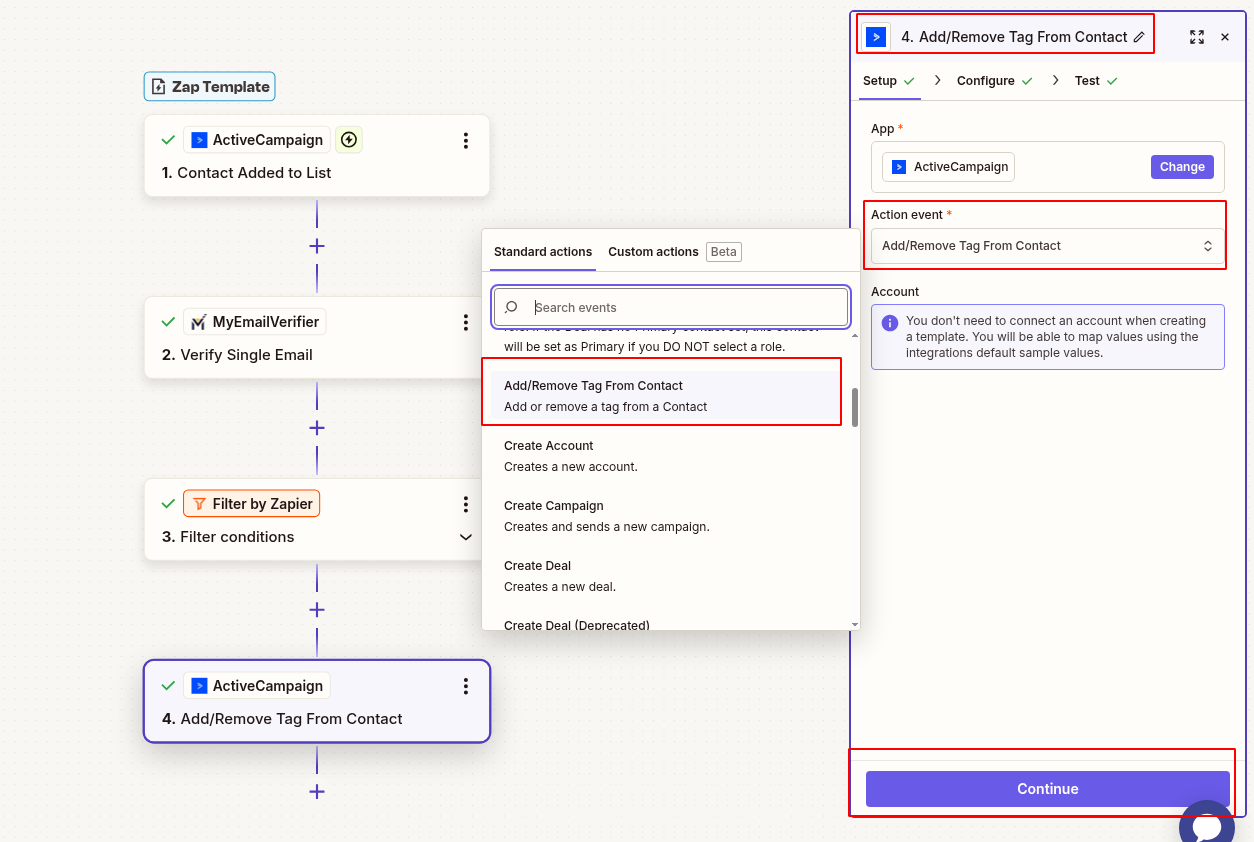Switch to the Custom actions tab
The width and height of the screenshot is (1254, 842).
(653, 251)
